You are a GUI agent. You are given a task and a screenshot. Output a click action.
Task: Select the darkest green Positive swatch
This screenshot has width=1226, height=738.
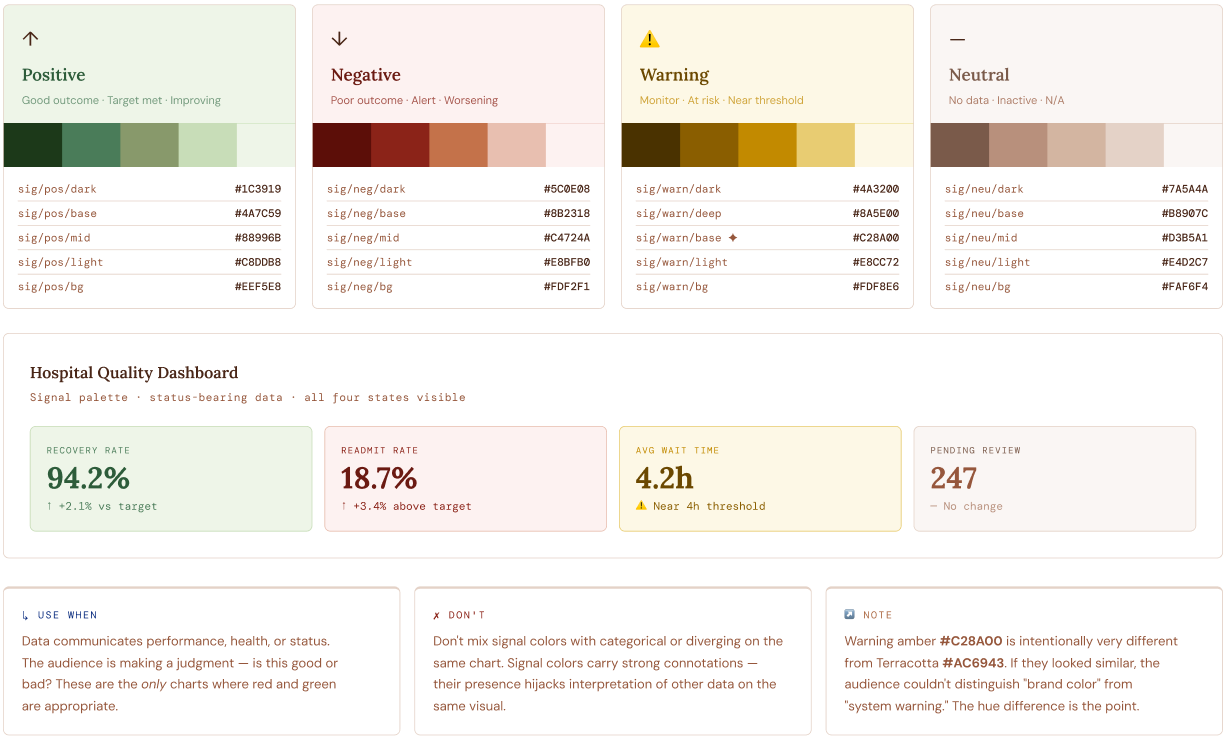[33, 145]
